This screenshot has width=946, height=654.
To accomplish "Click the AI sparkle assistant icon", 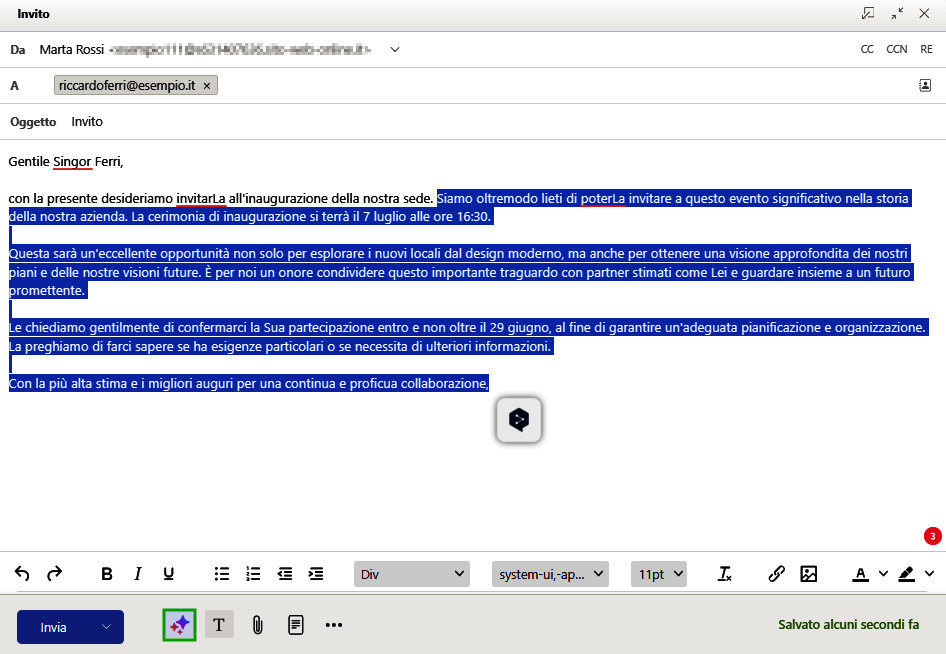I will [179, 625].
